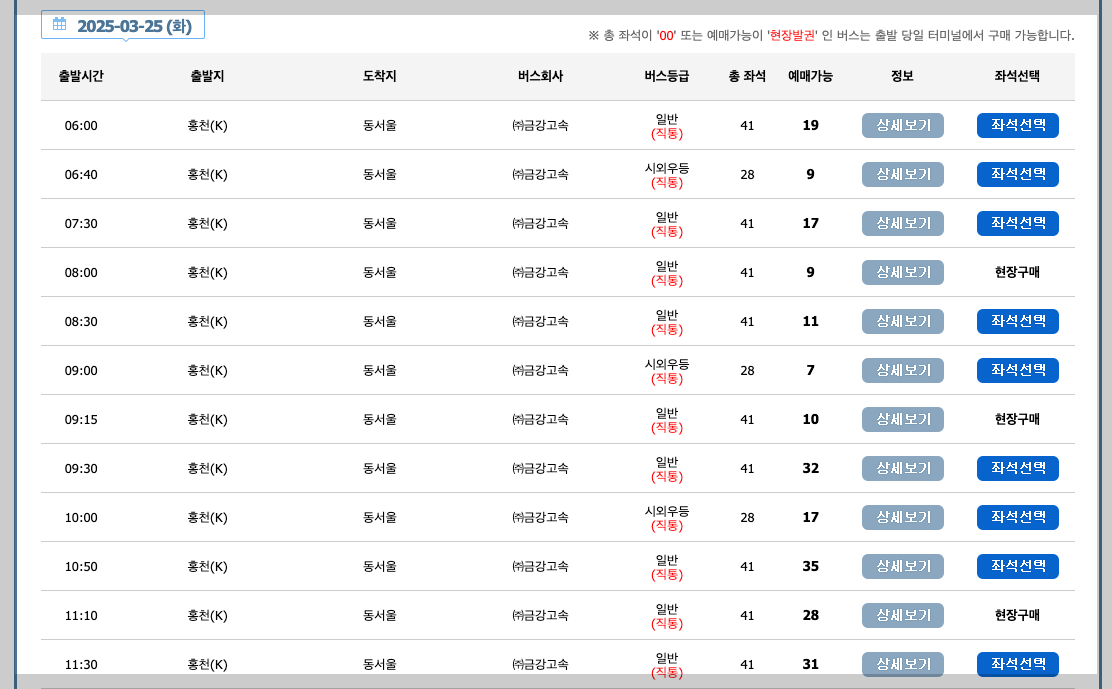View details of the 11:10 bus
The height and width of the screenshot is (689, 1112).
(x=902, y=615)
